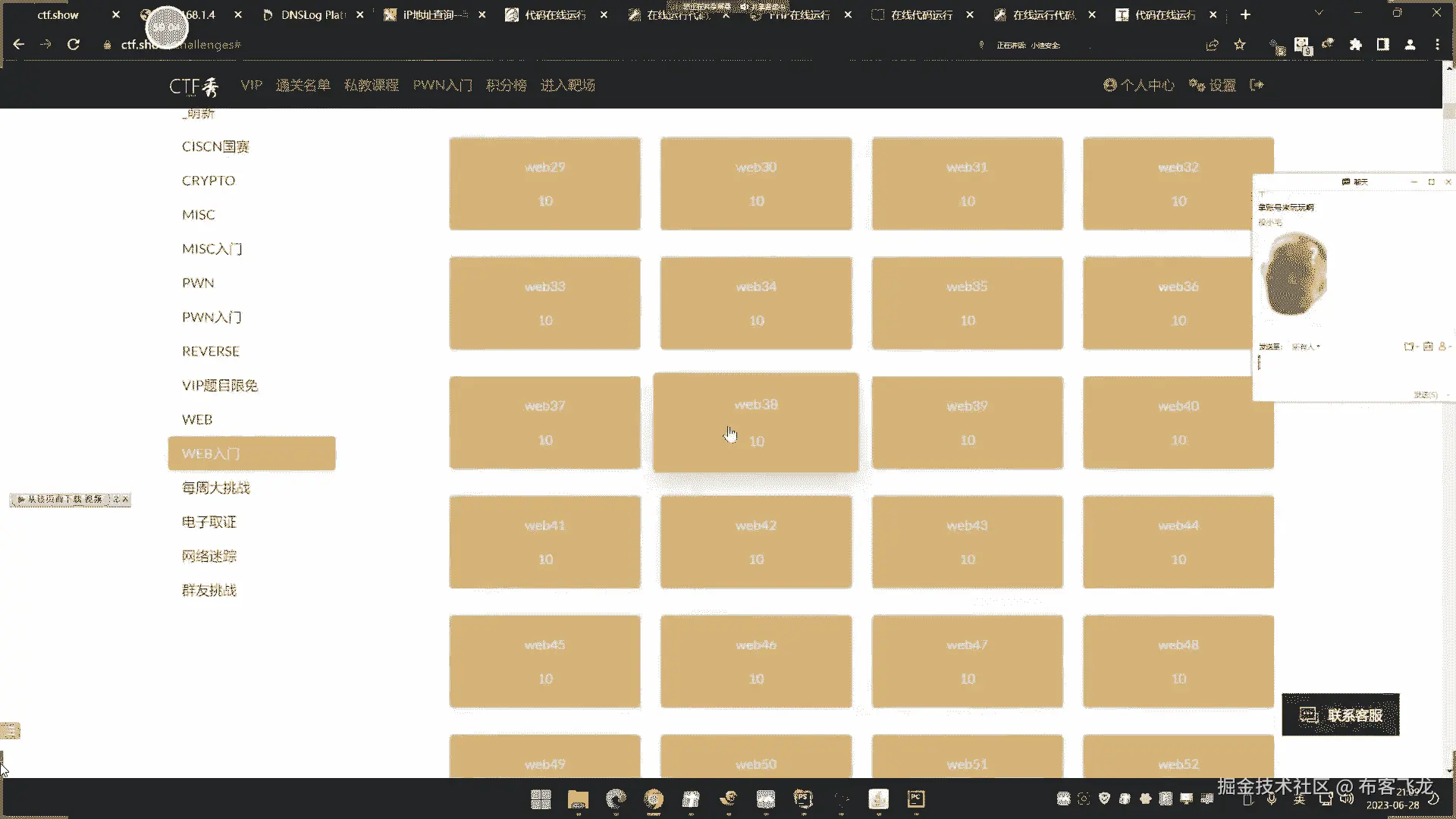The height and width of the screenshot is (819, 1456).
Task: Click the page vertical scrollbar down arrow
Action: pyautogui.click(x=1449, y=770)
